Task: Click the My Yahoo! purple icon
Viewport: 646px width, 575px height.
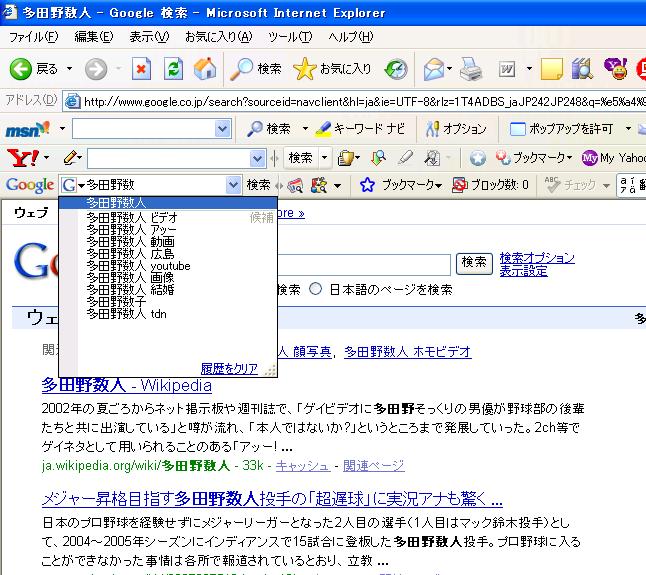Action: coord(590,158)
